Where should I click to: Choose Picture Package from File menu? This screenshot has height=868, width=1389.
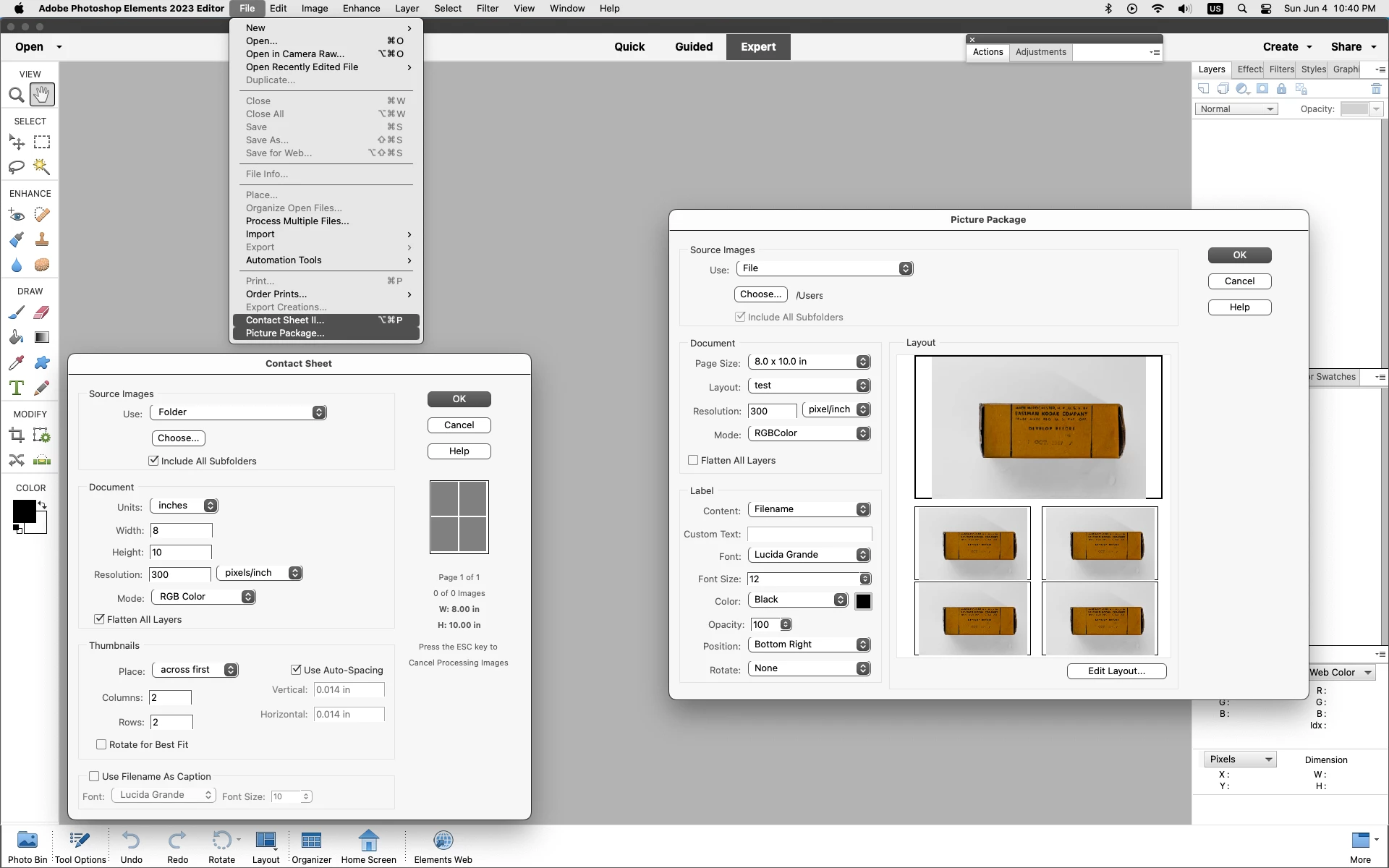[285, 333]
